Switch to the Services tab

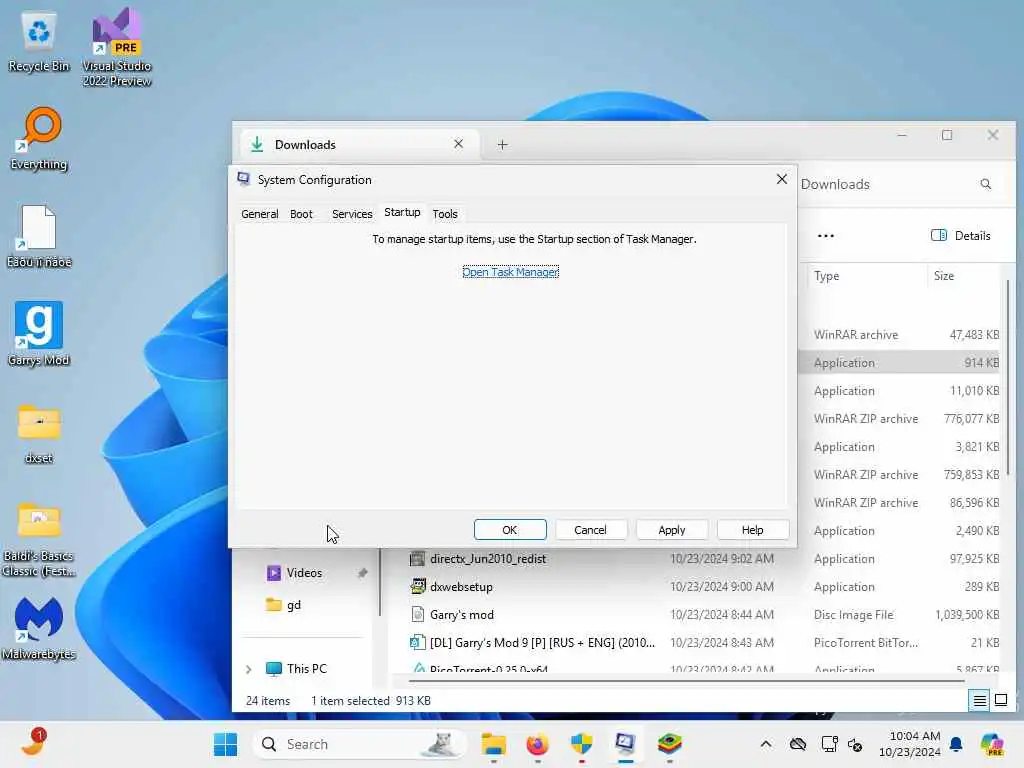point(352,214)
